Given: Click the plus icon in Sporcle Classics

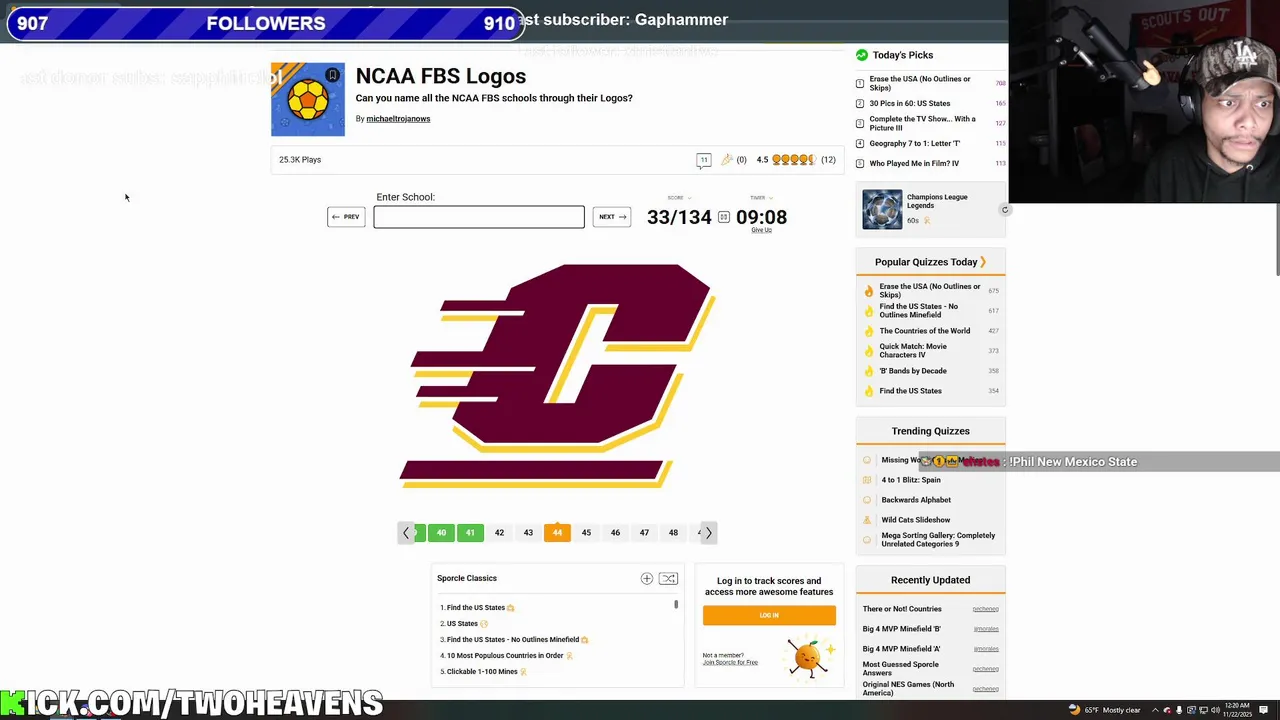Looking at the screenshot, I should [x=647, y=579].
